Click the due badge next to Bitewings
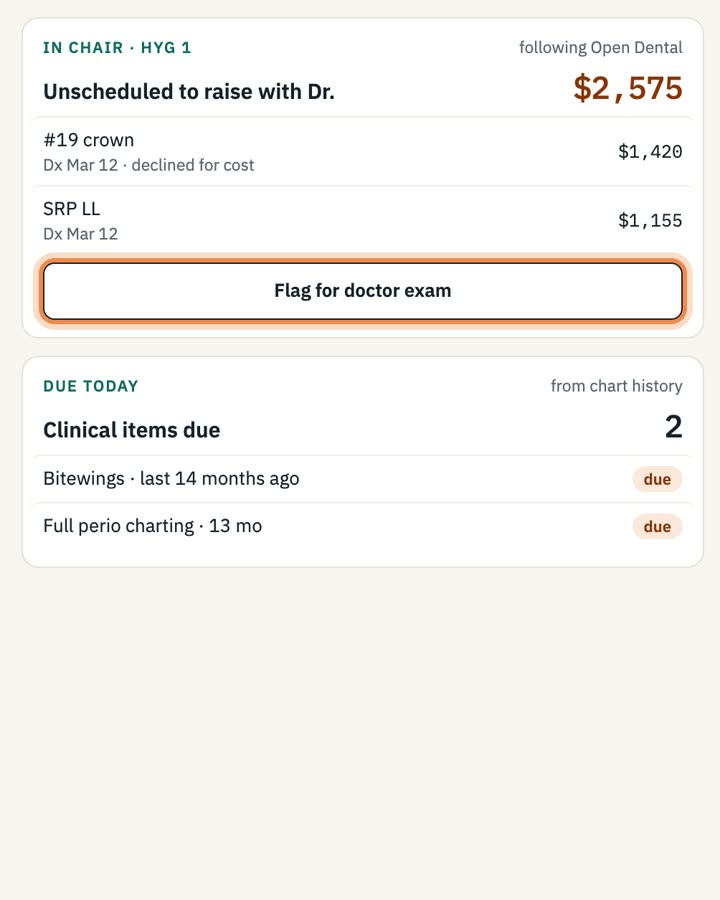The width and height of the screenshot is (720, 900). tap(657, 479)
